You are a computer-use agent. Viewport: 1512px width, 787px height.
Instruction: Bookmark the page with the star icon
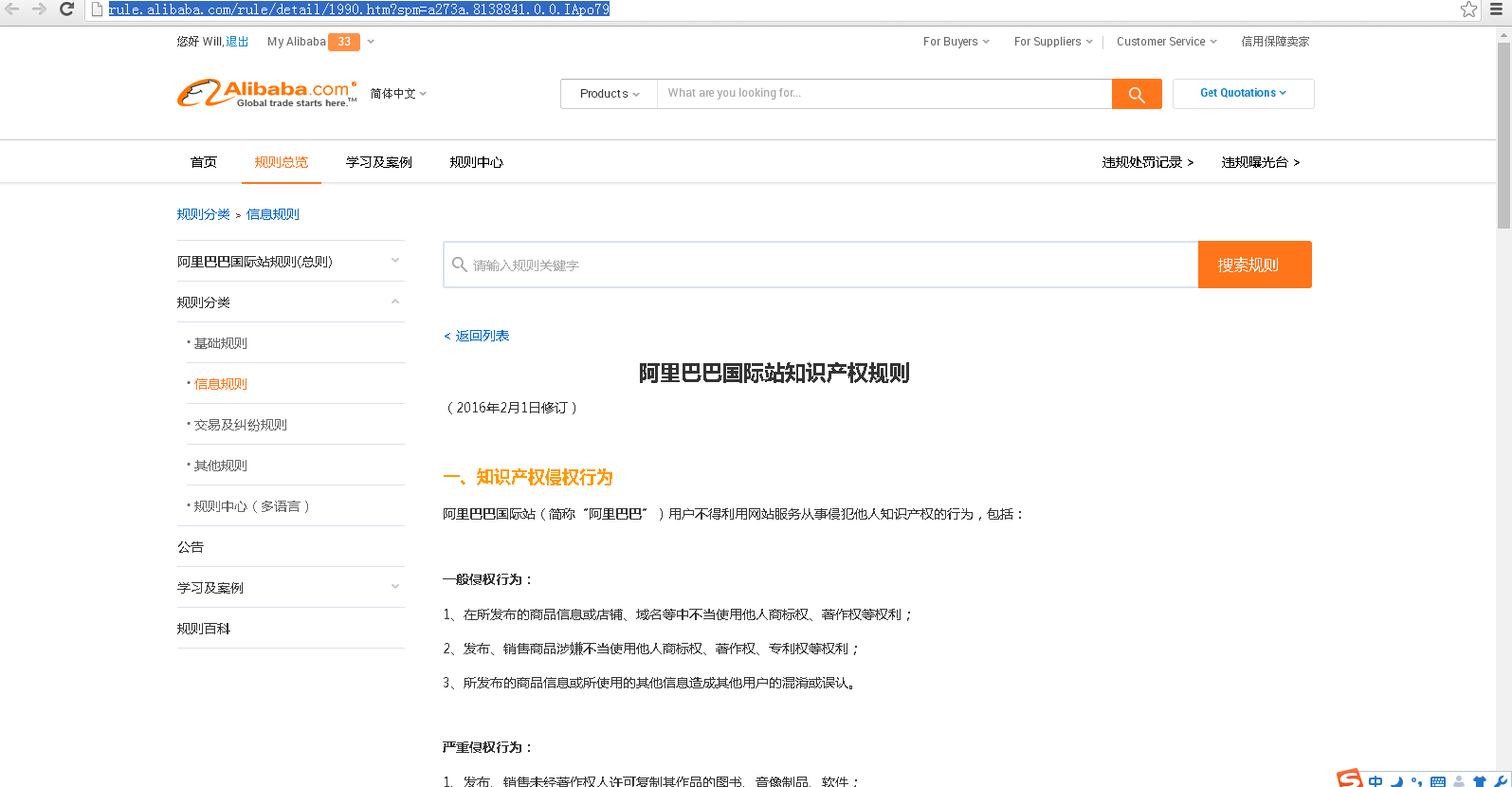tap(1468, 9)
